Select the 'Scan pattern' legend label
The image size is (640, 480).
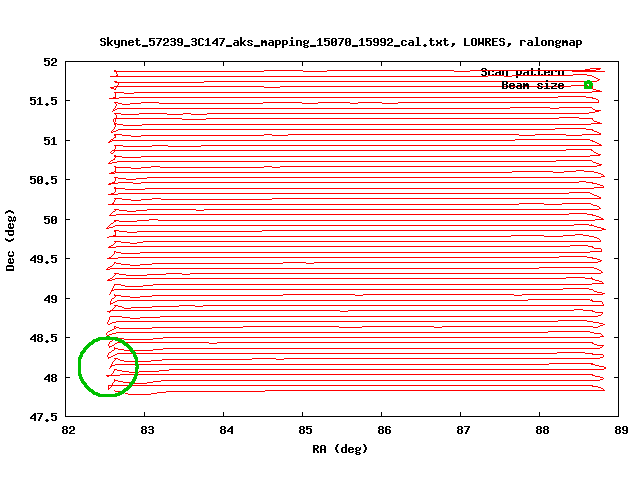pyautogui.click(x=522, y=72)
